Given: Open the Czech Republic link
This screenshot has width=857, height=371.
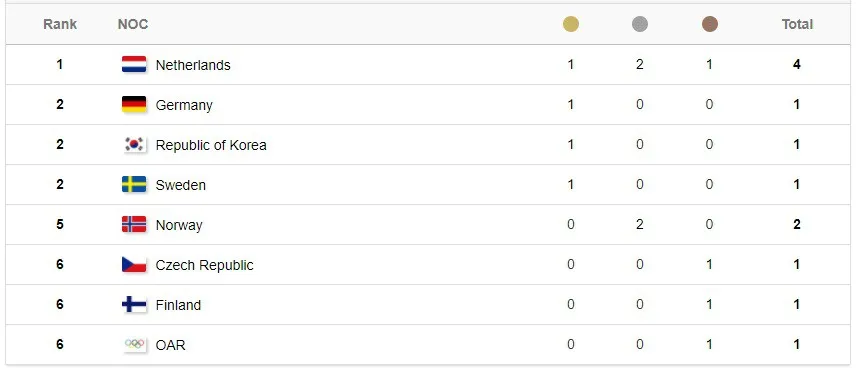Looking at the screenshot, I should (204, 265).
